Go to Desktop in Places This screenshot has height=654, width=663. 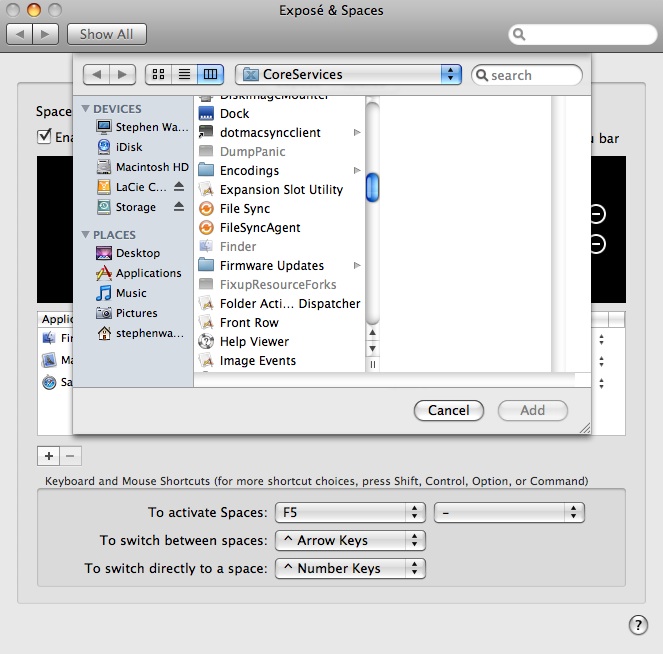click(128, 253)
